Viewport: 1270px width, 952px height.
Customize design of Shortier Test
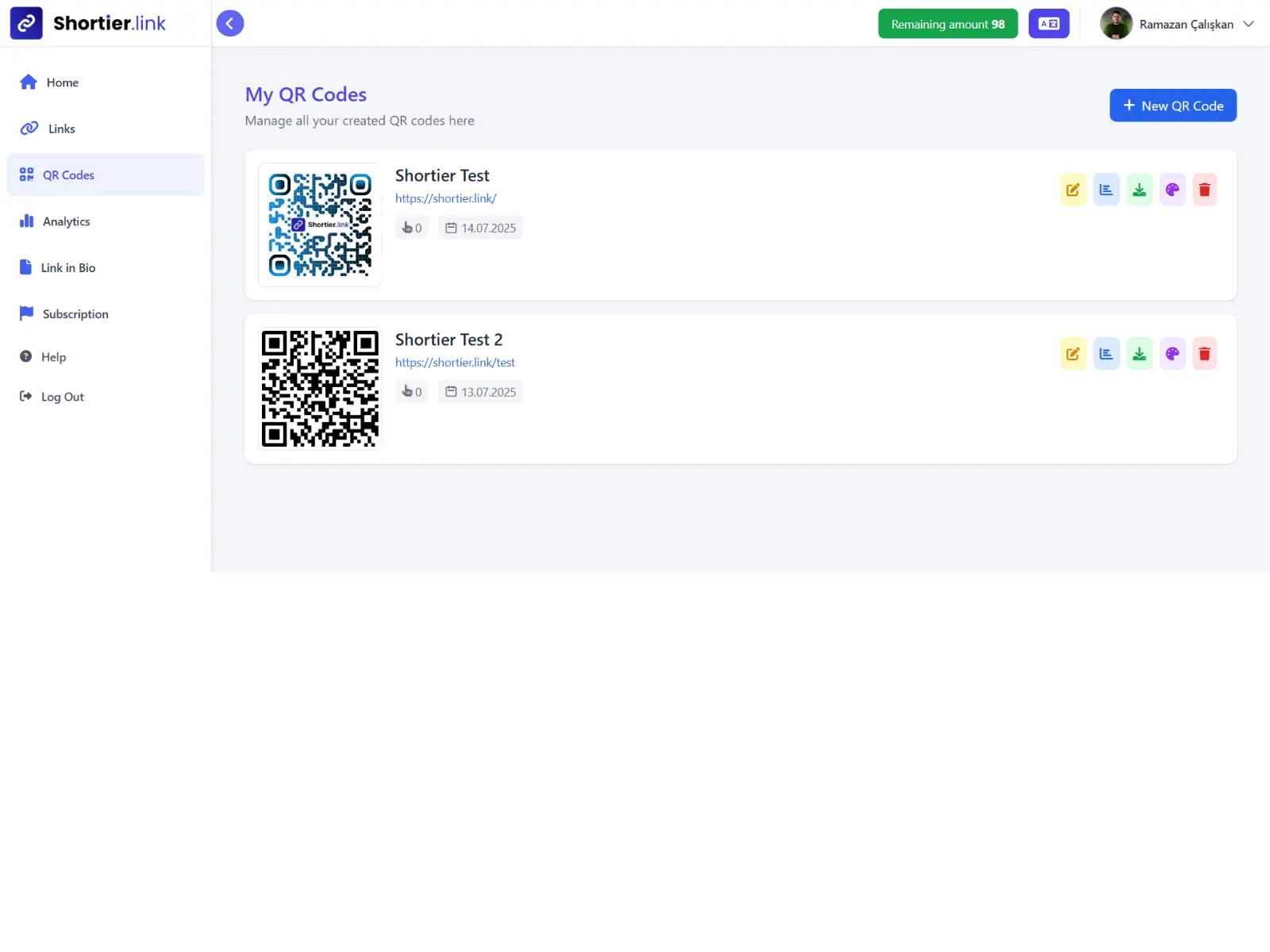click(1172, 190)
